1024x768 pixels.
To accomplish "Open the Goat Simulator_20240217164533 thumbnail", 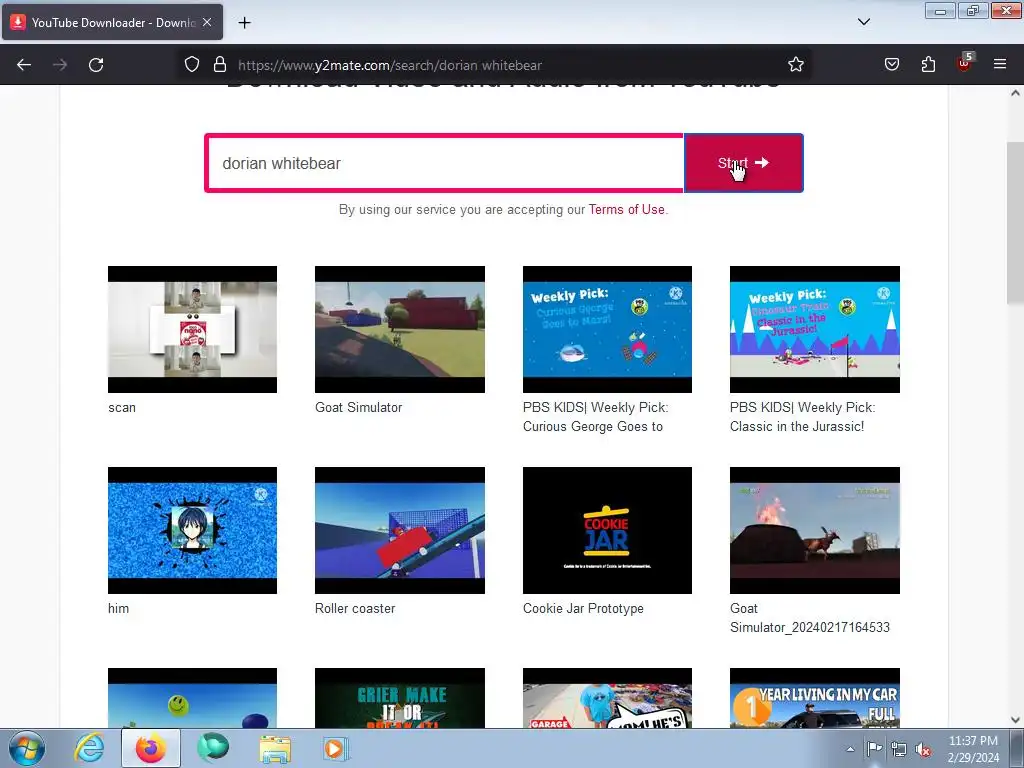I will pos(815,530).
